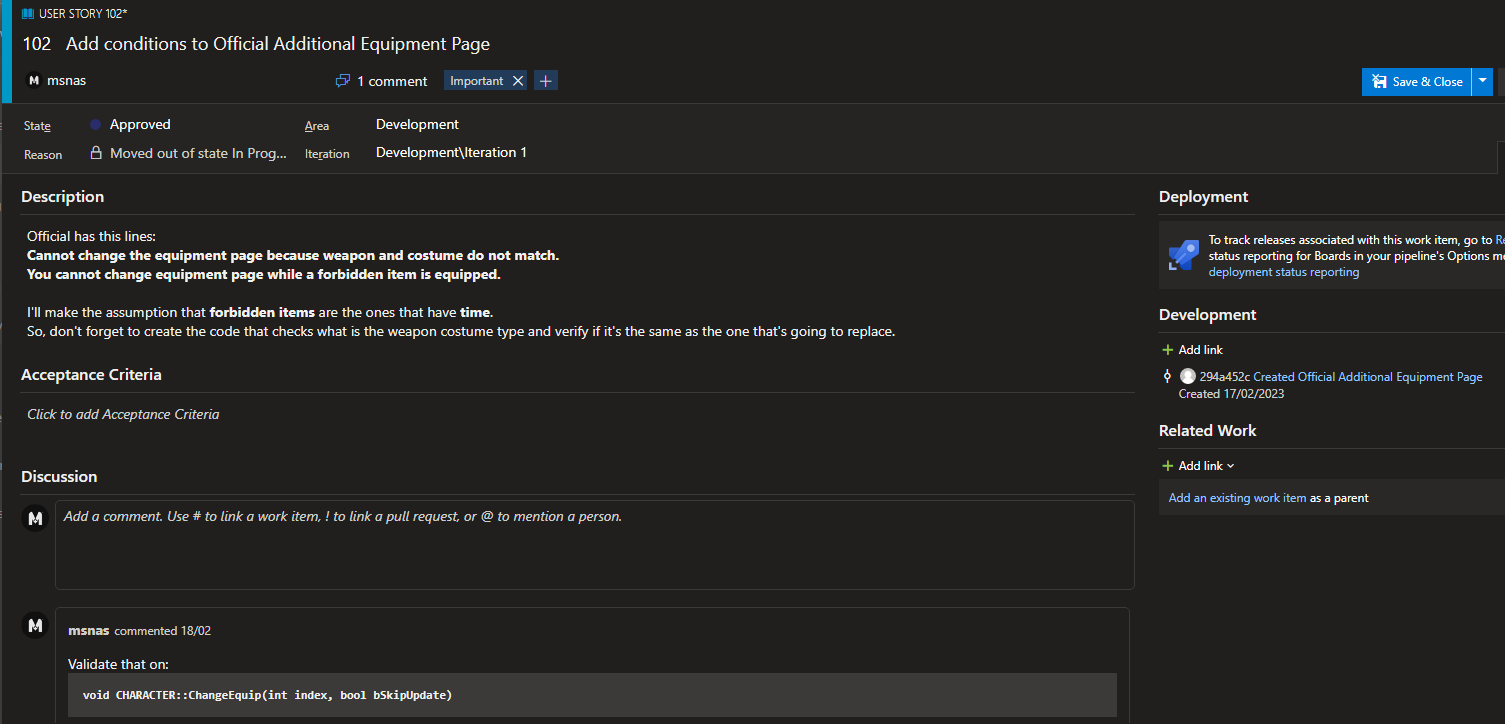Expand Add link under Related Work
The width and height of the screenshot is (1505, 724).
pyautogui.click(x=1199, y=466)
